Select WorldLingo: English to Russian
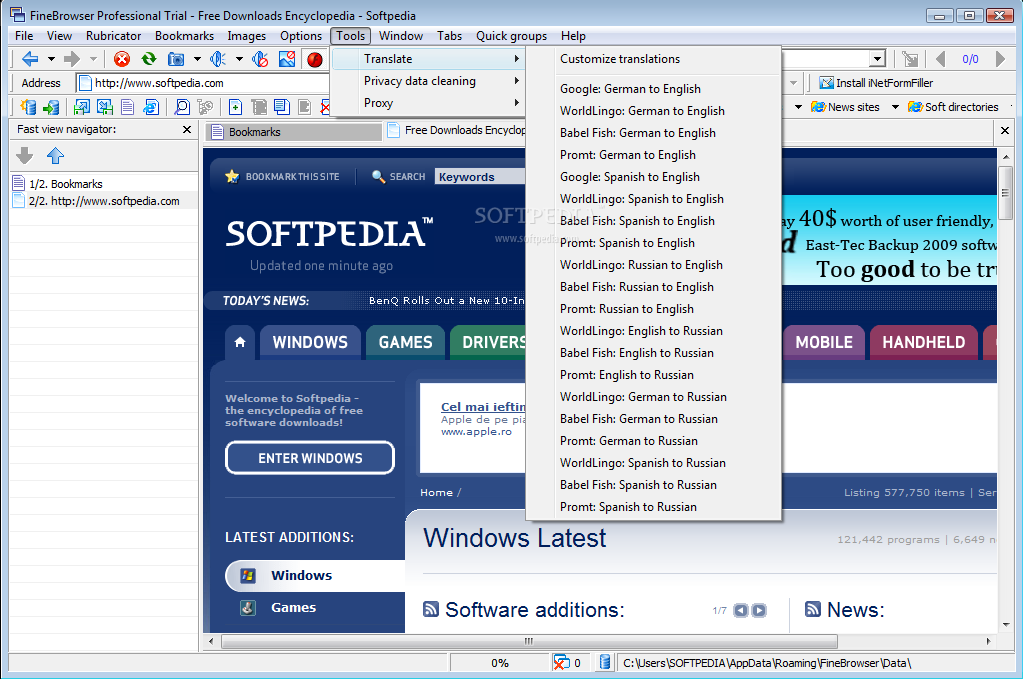The width and height of the screenshot is (1023, 679). (653, 331)
